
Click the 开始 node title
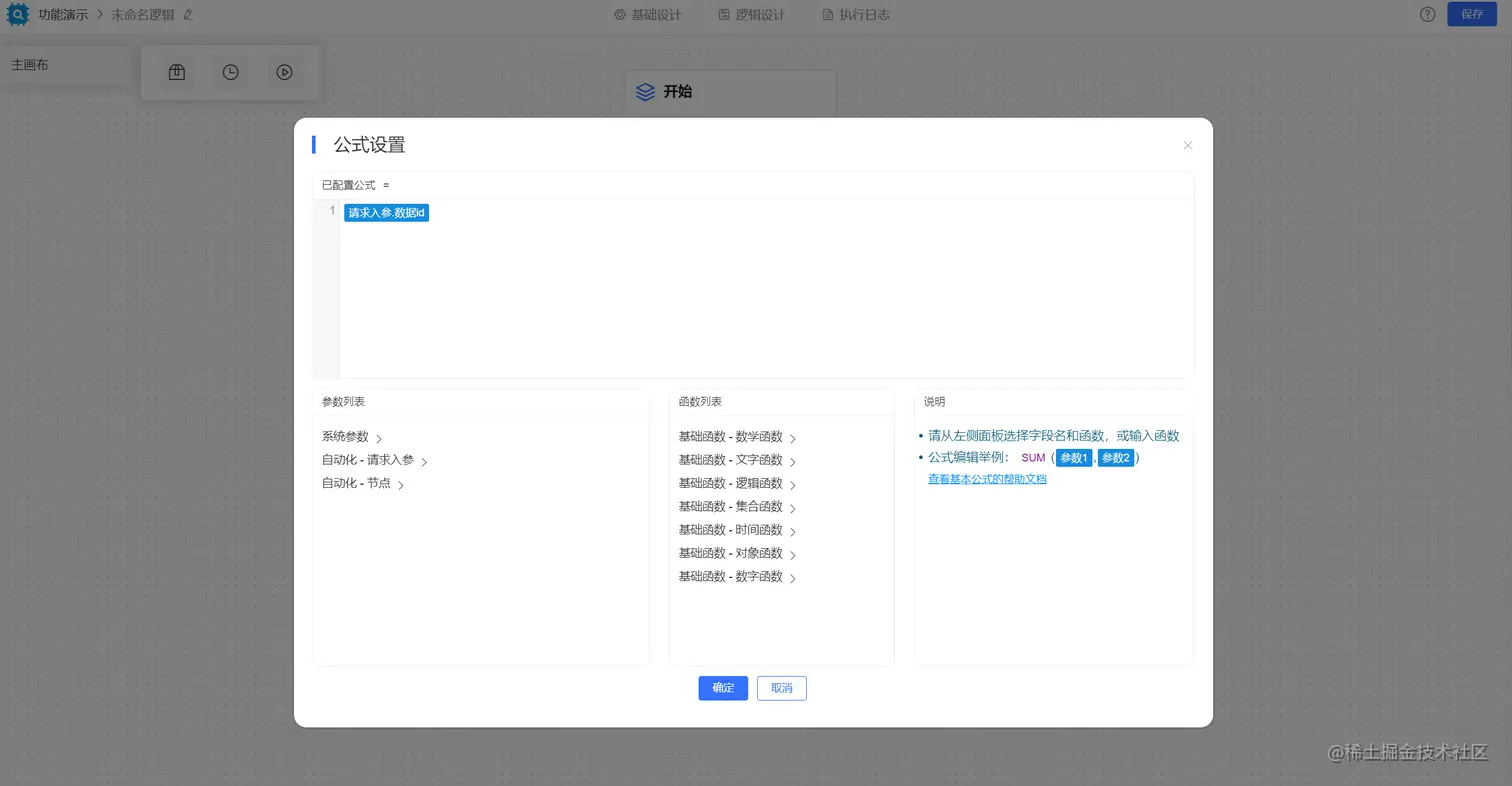pos(678,91)
